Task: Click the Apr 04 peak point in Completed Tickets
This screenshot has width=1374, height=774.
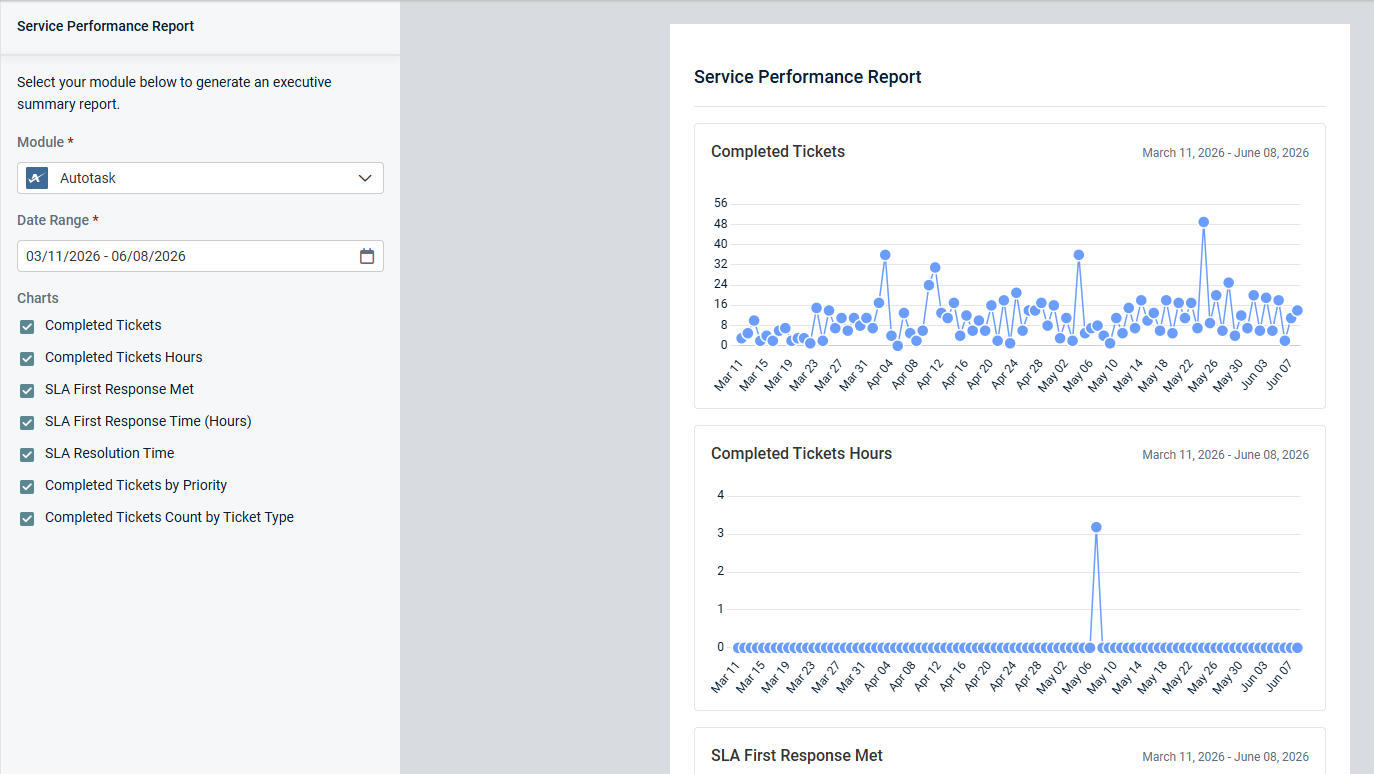Action: click(885, 255)
